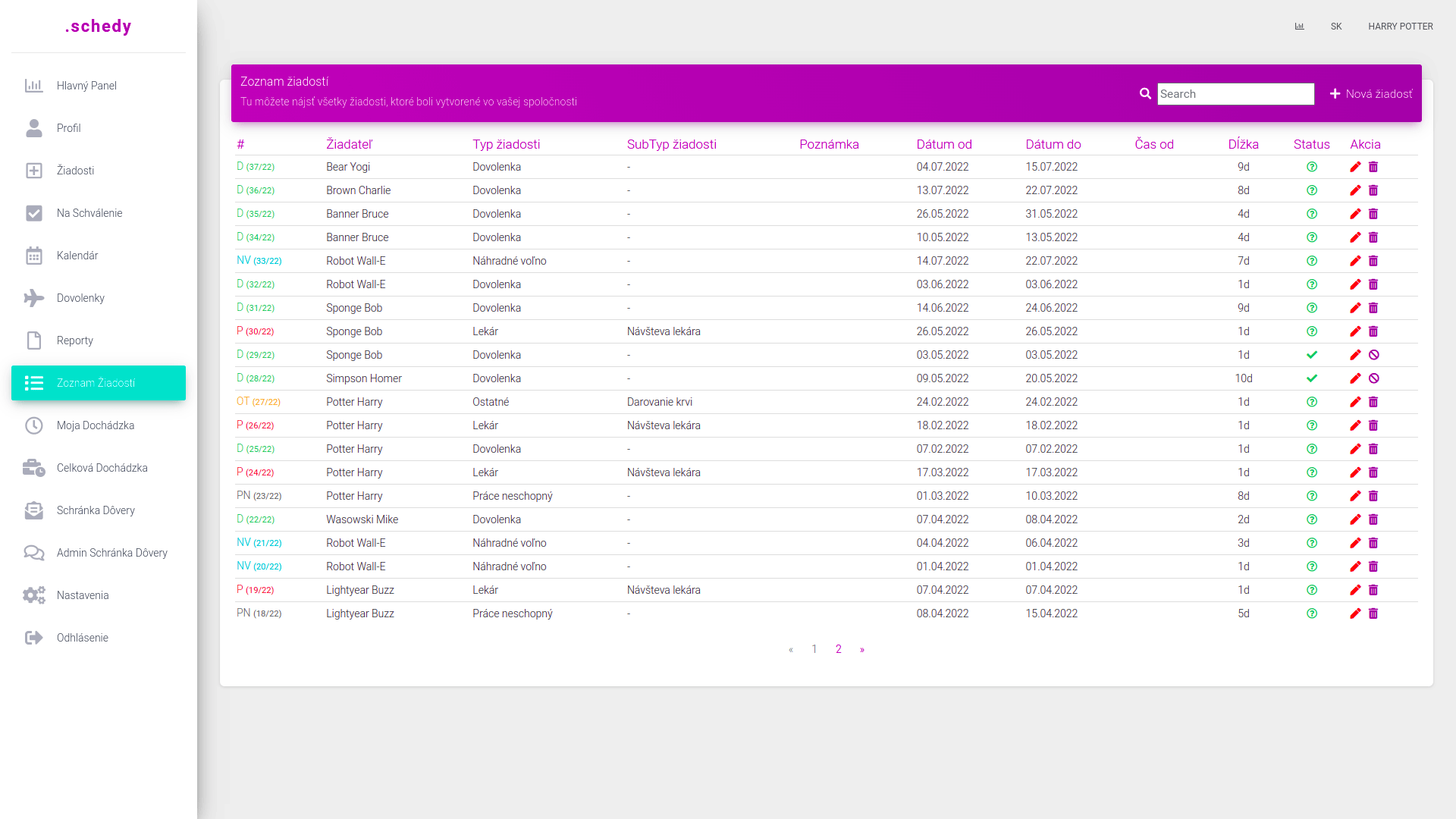Click pending status icon for NV (33/22)
1456x819 pixels.
click(x=1312, y=261)
